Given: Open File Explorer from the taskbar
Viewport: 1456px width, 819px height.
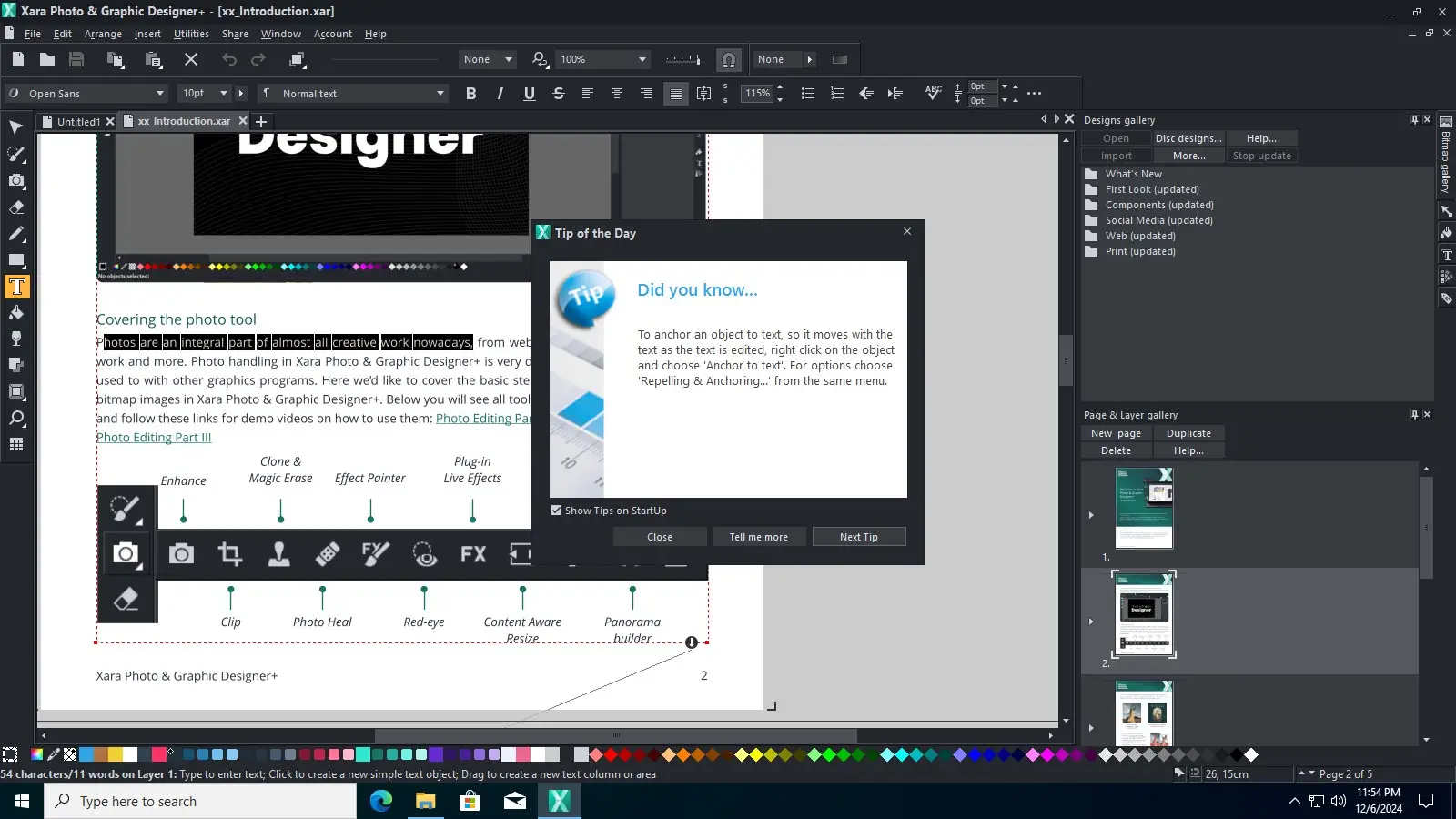Looking at the screenshot, I should point(426,801).
